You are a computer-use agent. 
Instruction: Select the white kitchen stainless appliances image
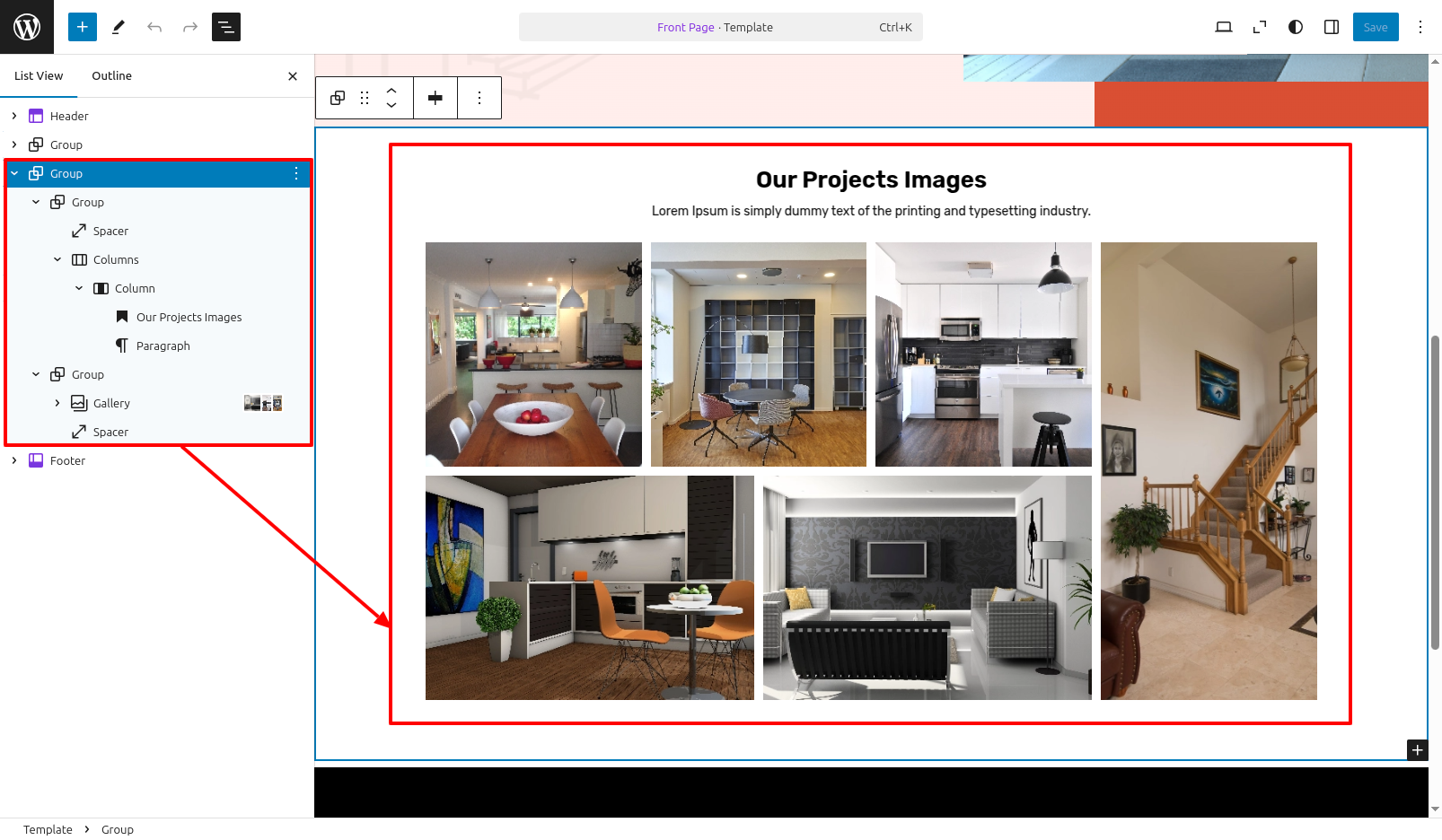pyautogui.click(x=983, y=354)
